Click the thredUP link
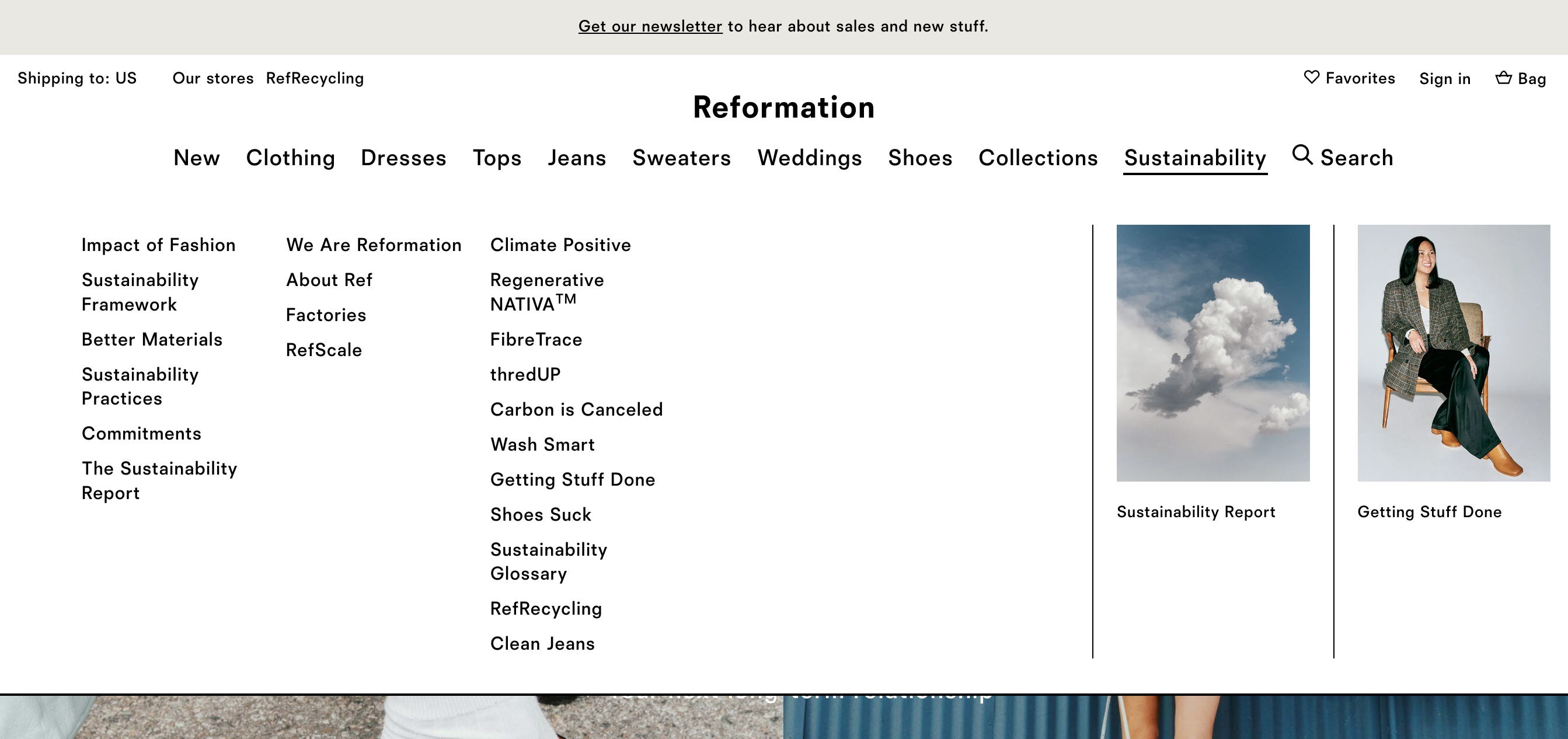The height and width of the screenshot is (739, 1568). pos(525,374)
